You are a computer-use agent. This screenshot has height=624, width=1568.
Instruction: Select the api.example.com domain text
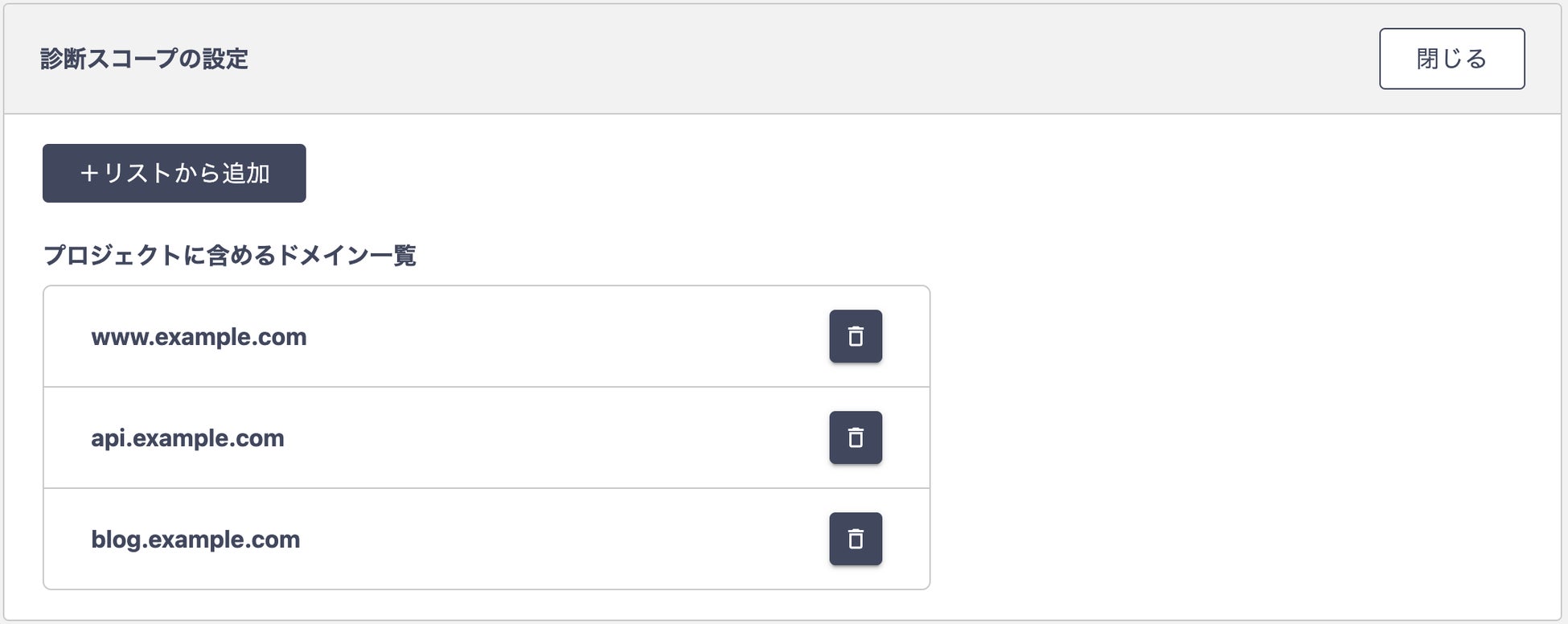(187, 438)
